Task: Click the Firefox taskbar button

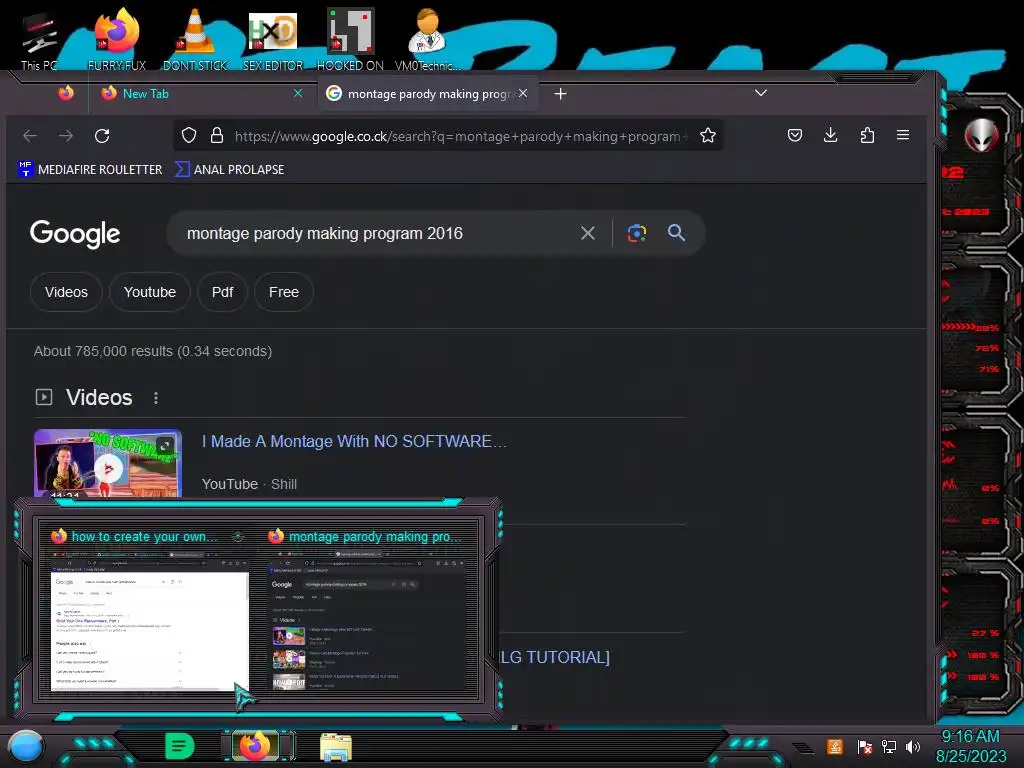Action: pos(255,746)
